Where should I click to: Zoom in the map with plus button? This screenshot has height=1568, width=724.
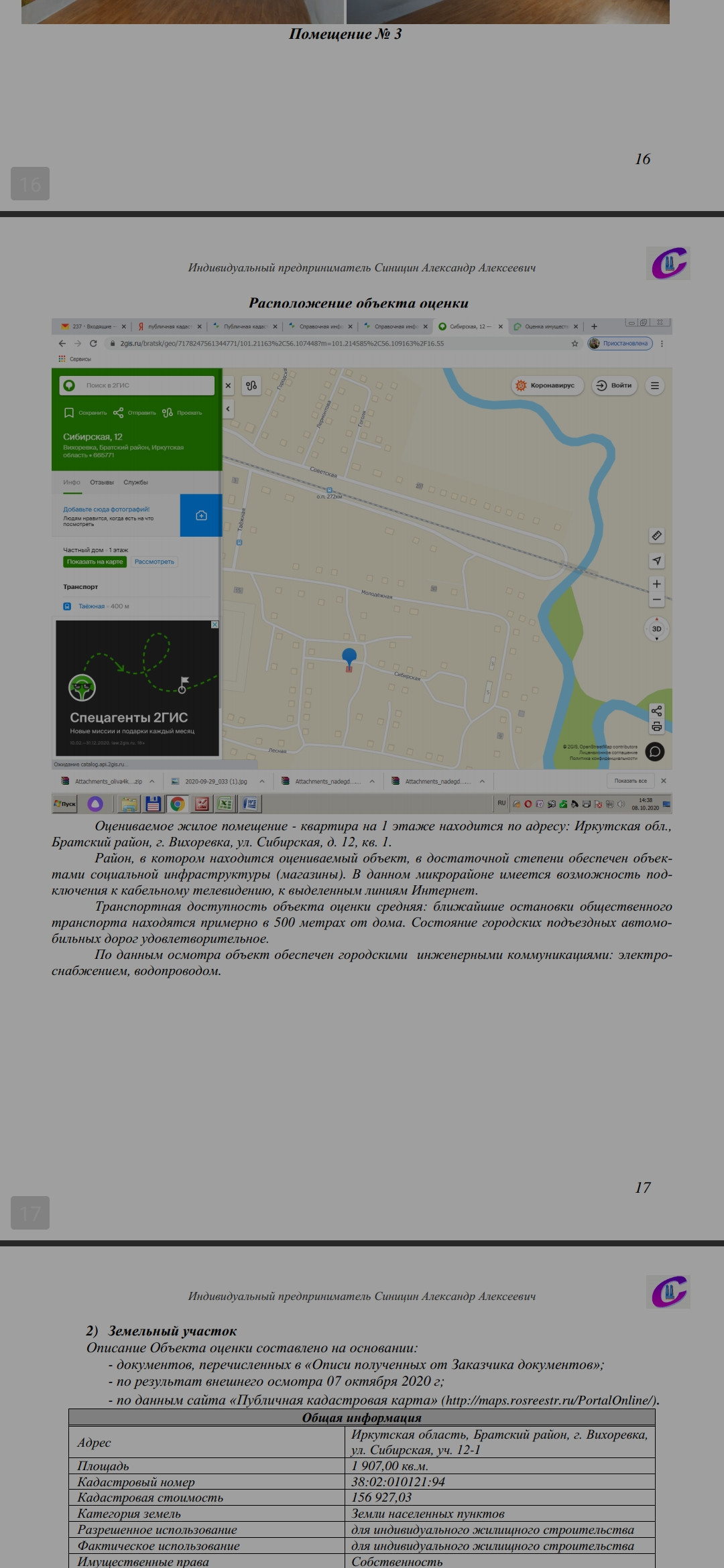point(657,584)
